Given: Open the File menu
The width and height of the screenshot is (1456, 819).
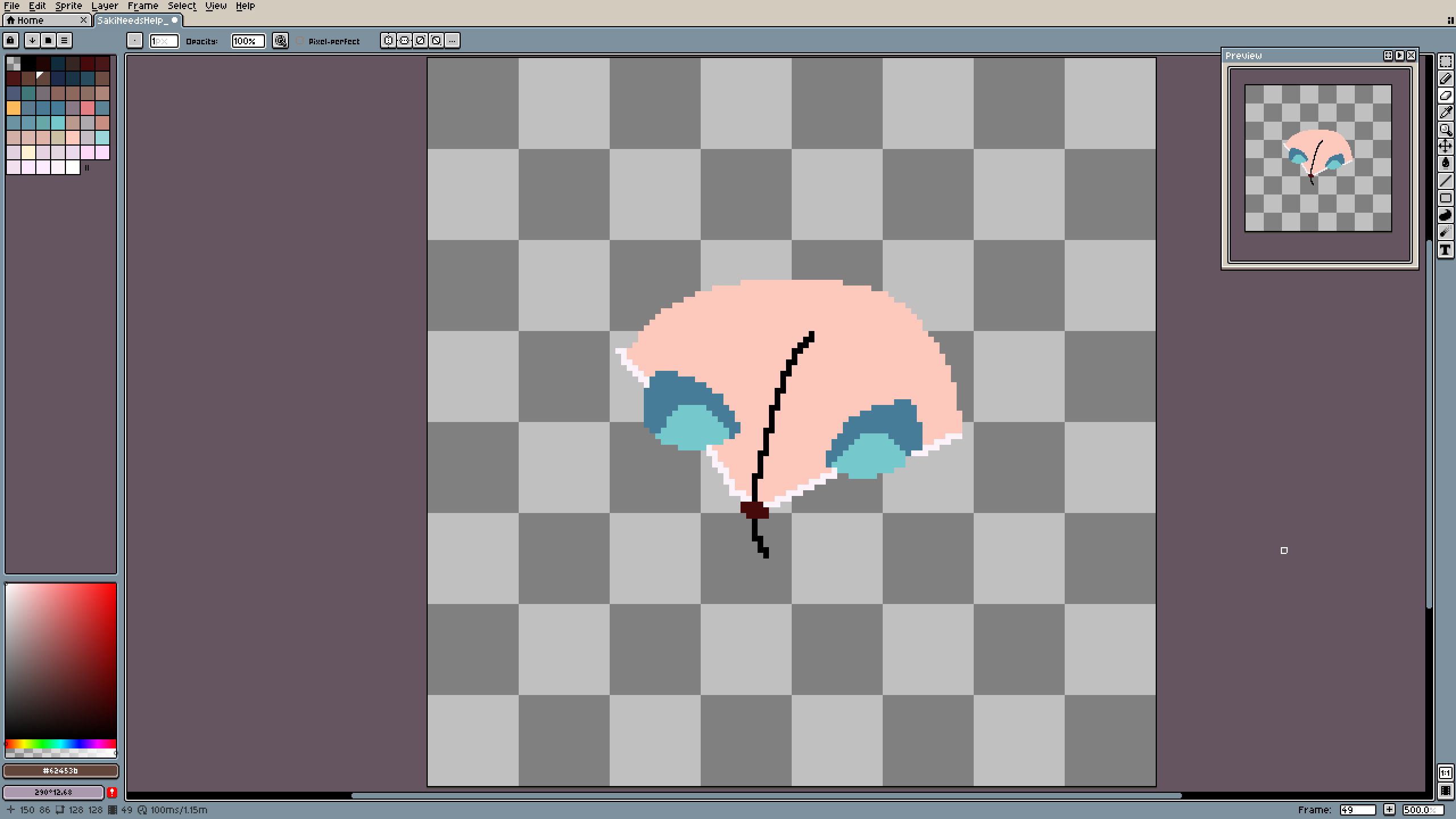Looking at the screenshot, I should [12, 6].
